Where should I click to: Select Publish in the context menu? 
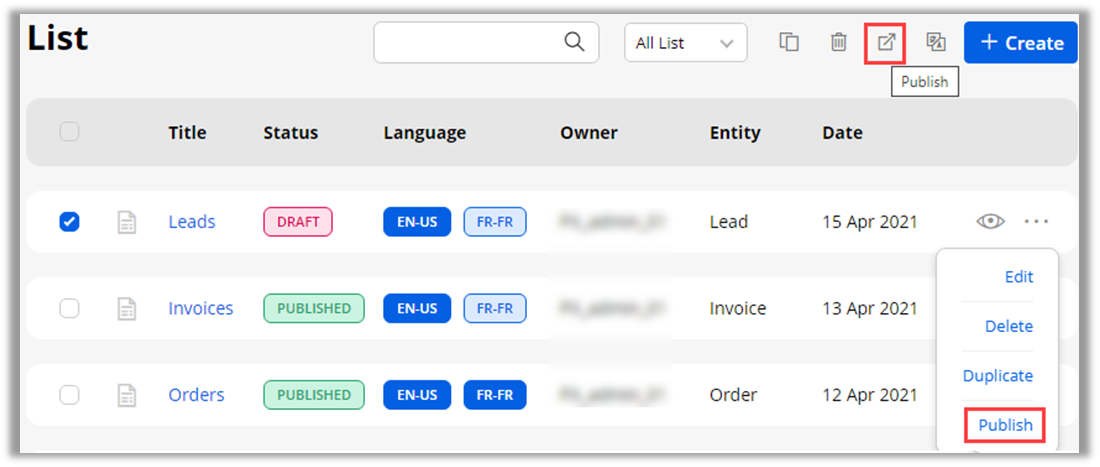[x=1005, y=425]
